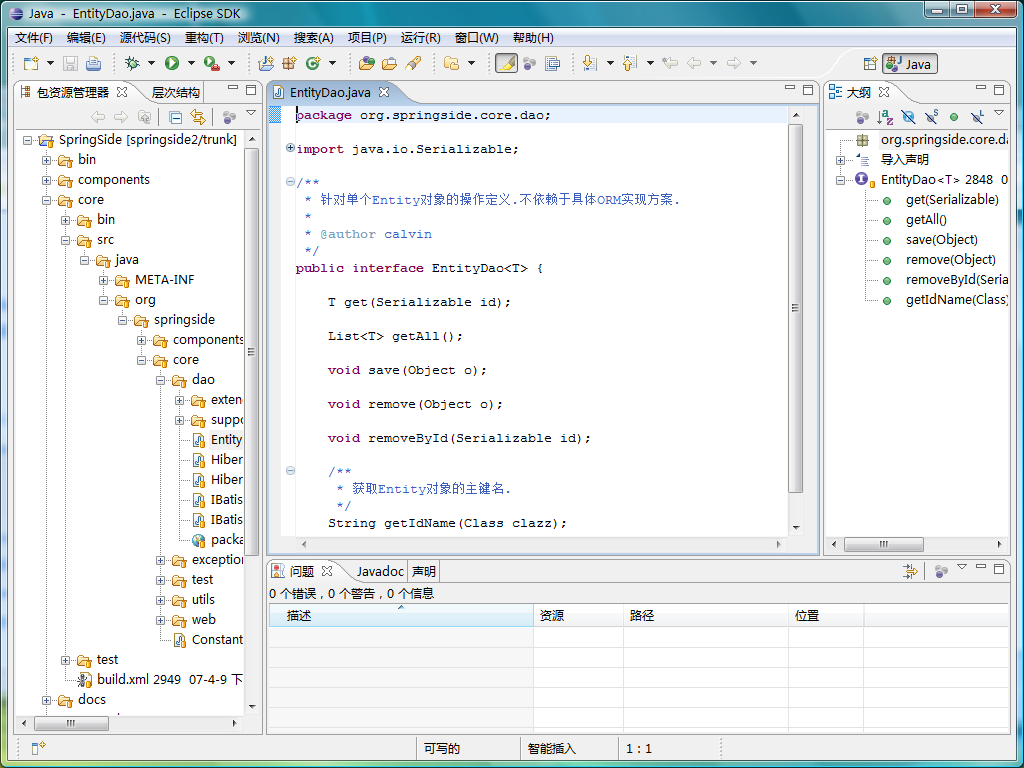
Task: Click the Save icon in the main toolbar
Action: click(70, 63)
